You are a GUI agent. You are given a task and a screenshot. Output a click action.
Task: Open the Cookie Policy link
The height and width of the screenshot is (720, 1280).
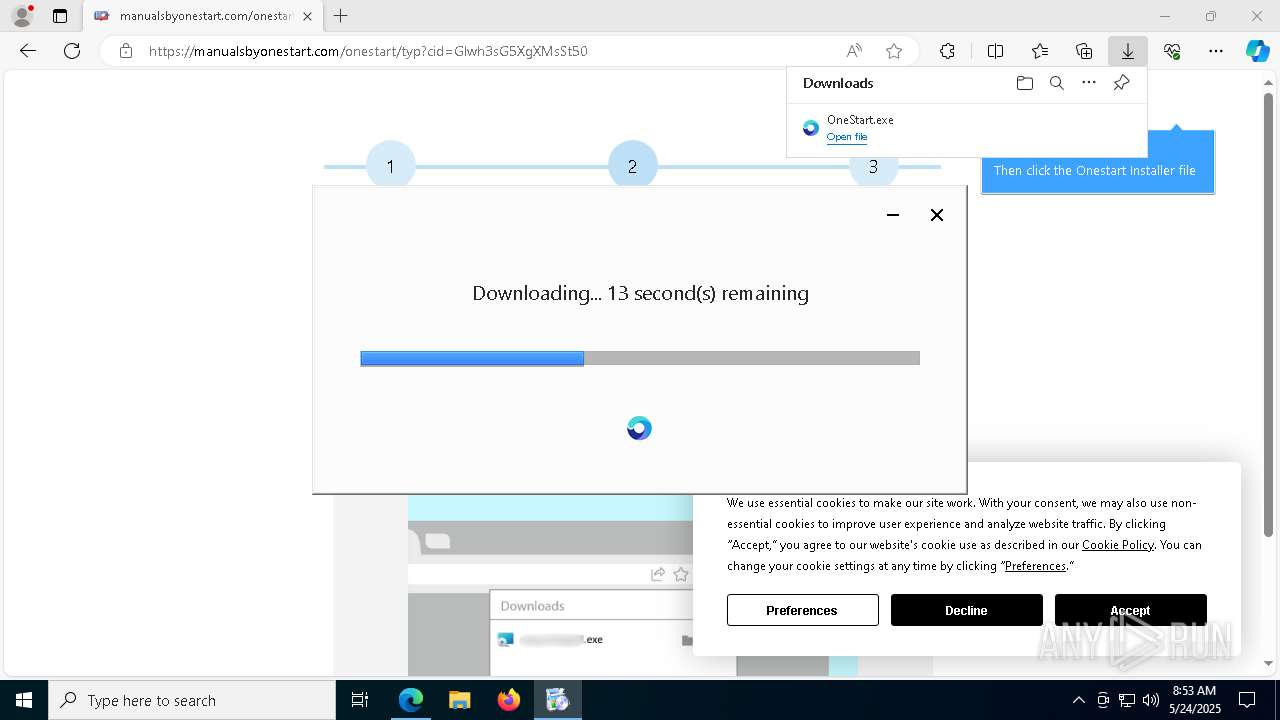coord(1118,545)
